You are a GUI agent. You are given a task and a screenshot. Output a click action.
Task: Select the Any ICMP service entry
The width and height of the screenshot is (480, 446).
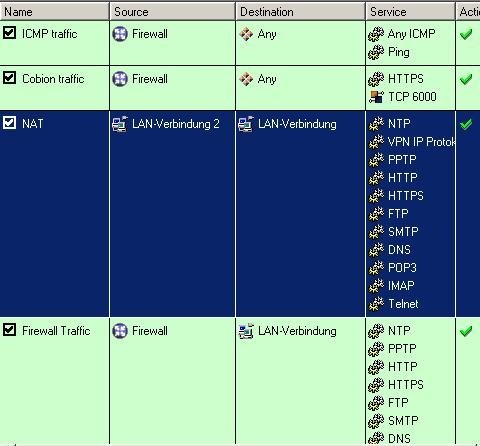tap(412, 34)
